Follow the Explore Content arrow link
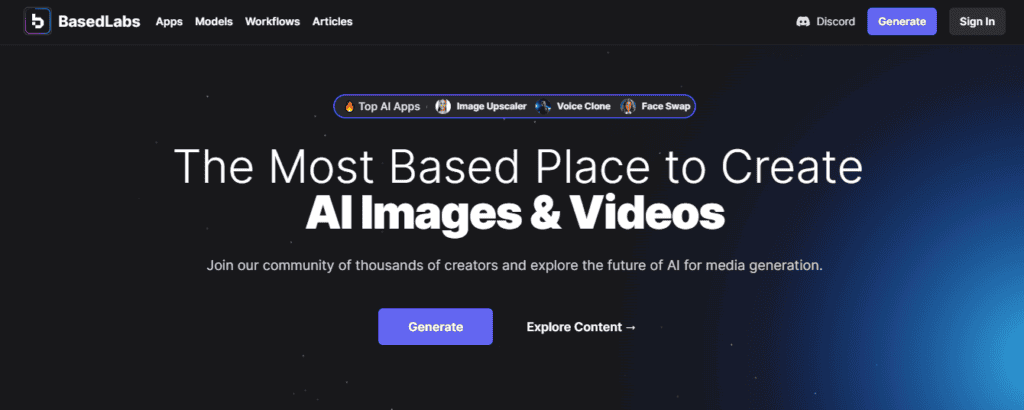 coord(581,327)
